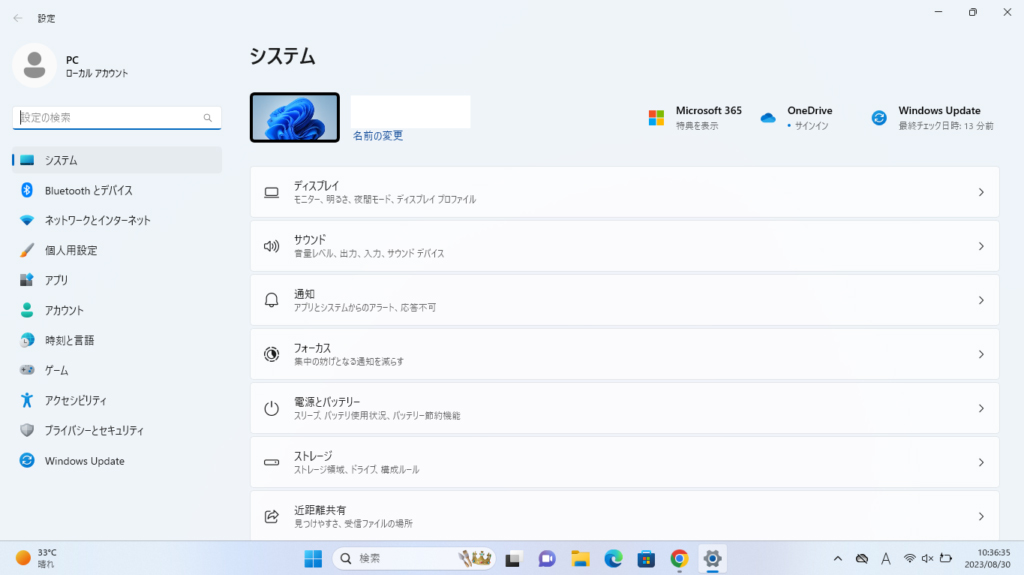
Task: Click the desktop wallpaper thumbnail
Action: 295,117
